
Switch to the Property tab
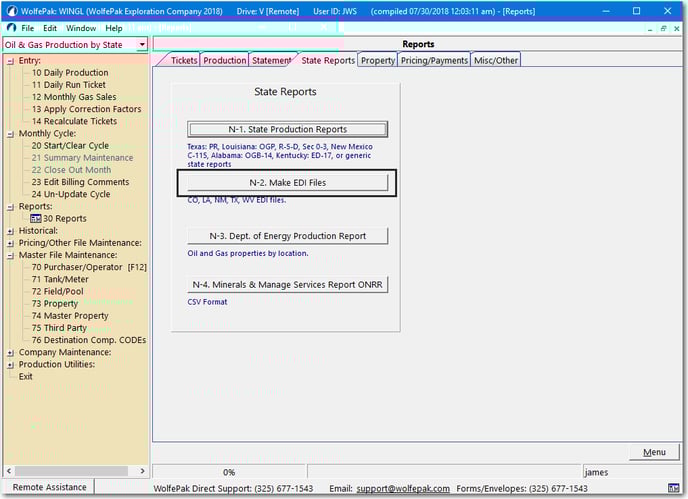tap(378, 60)
